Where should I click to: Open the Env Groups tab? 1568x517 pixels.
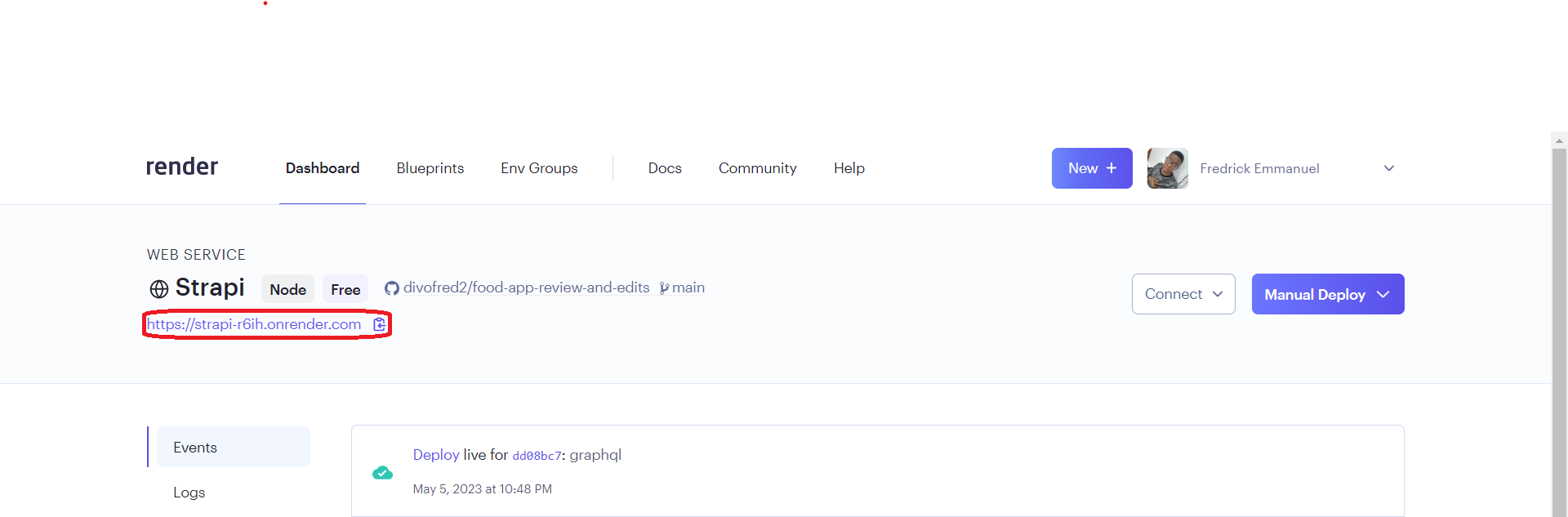tap(539, 168)
